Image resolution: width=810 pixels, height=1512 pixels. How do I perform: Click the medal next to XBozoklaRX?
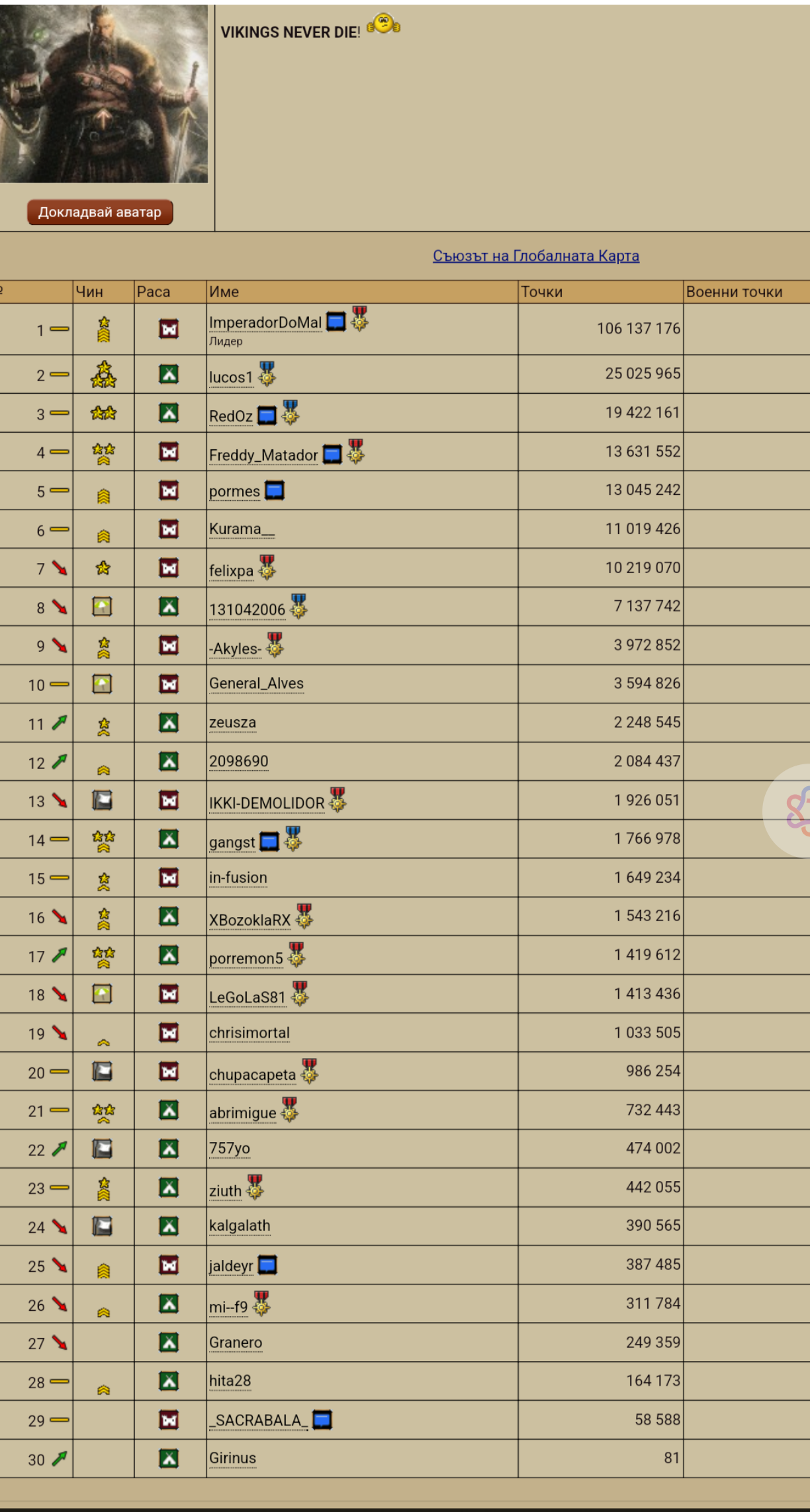(304, 916)
